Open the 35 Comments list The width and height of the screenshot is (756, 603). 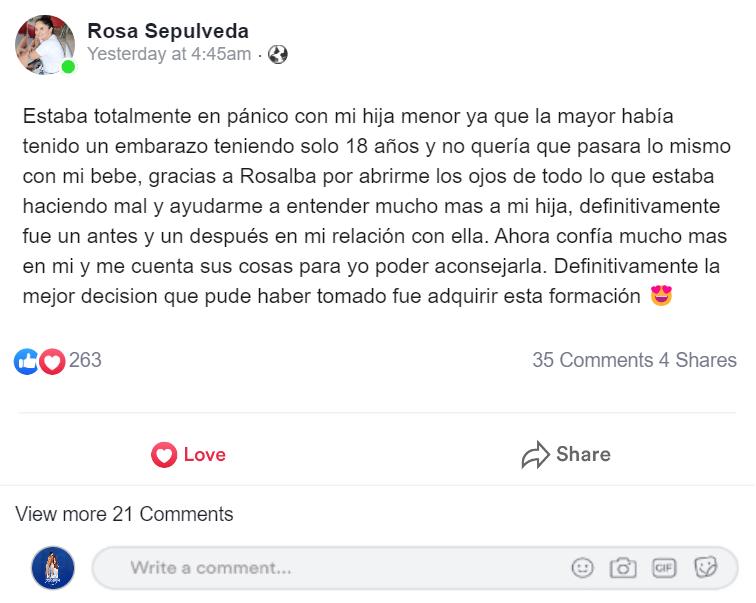[x=592, y=360]
